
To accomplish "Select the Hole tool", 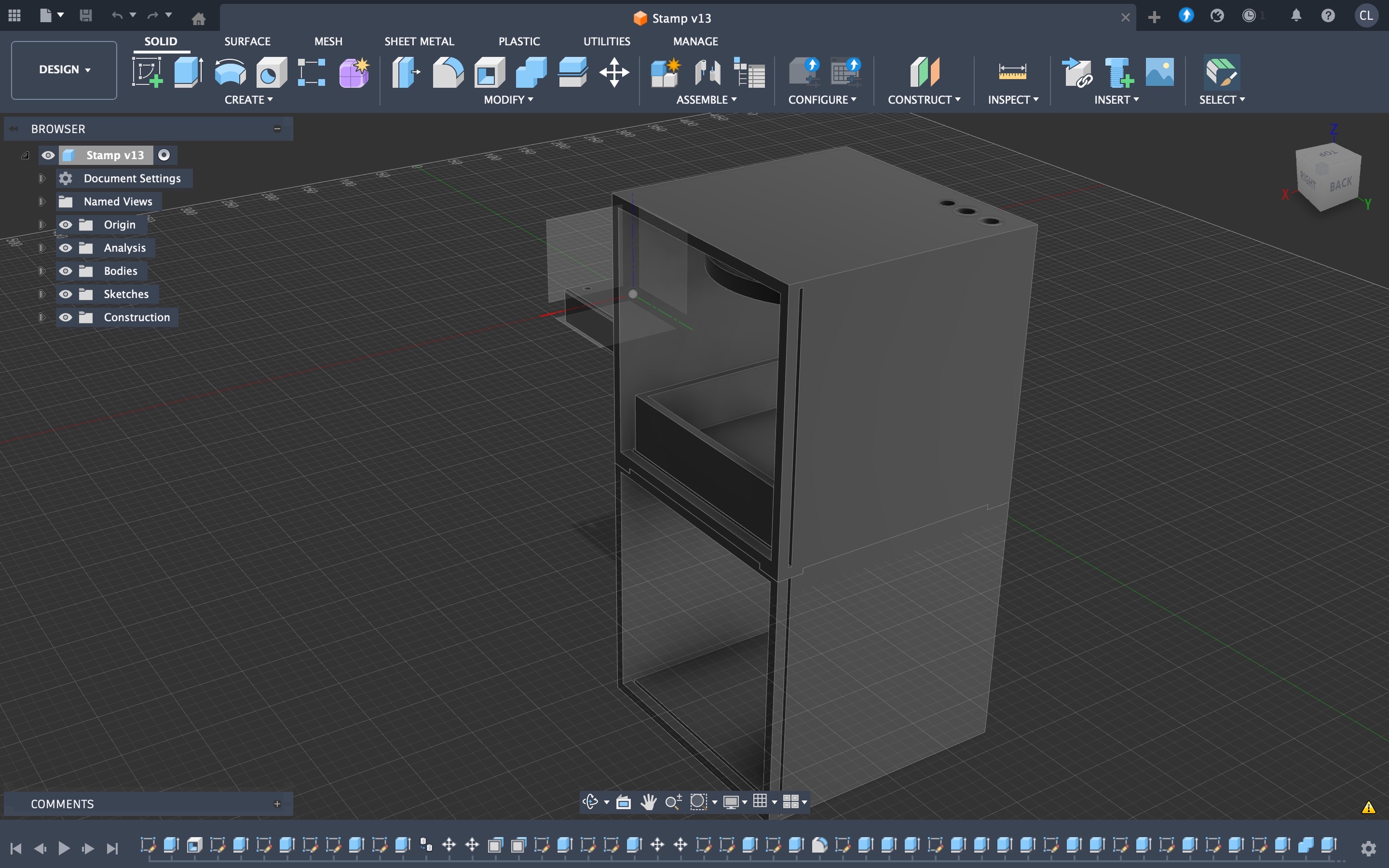I will tap(272, 72).
